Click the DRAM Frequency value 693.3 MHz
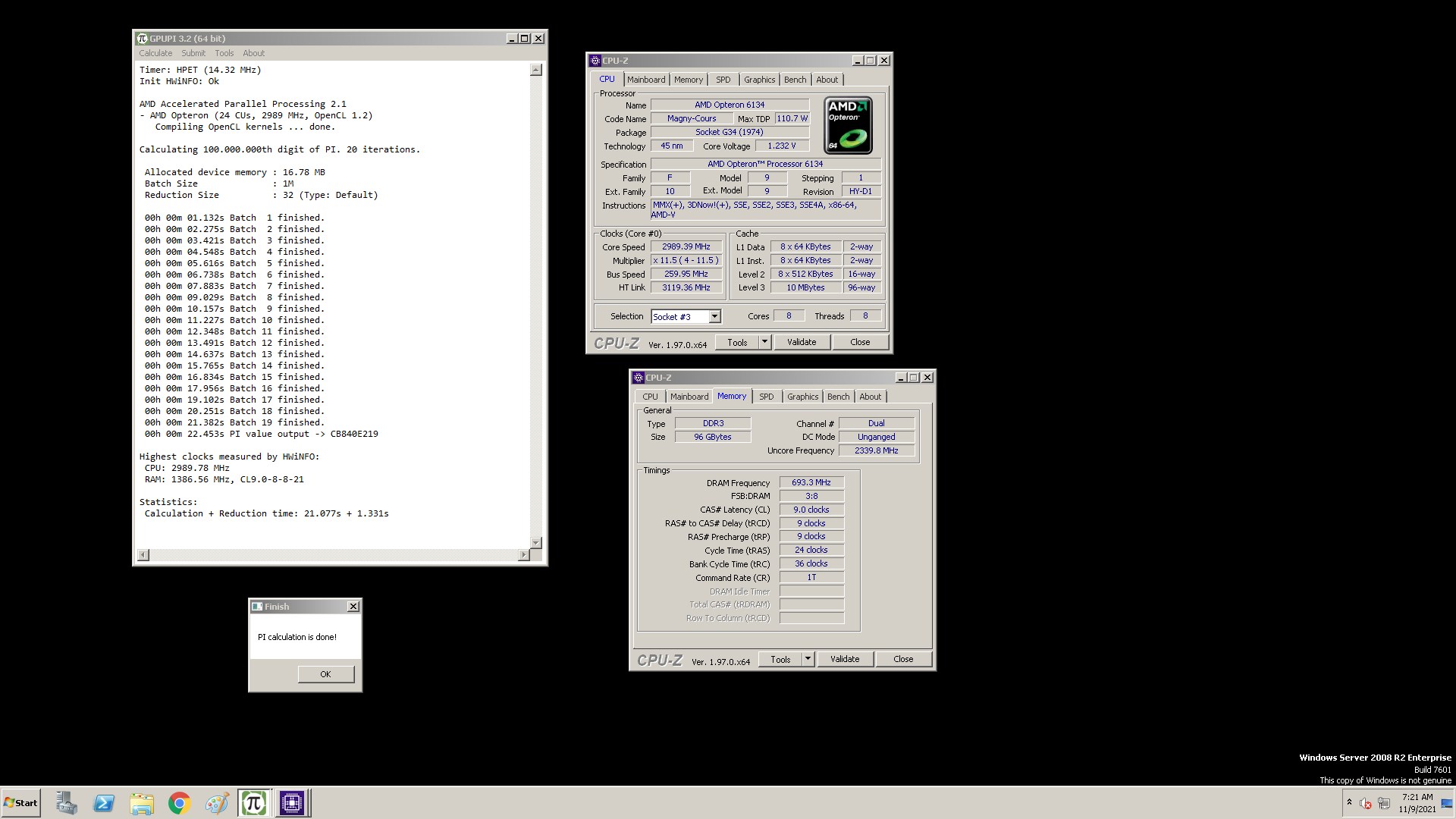 (811, 483)
